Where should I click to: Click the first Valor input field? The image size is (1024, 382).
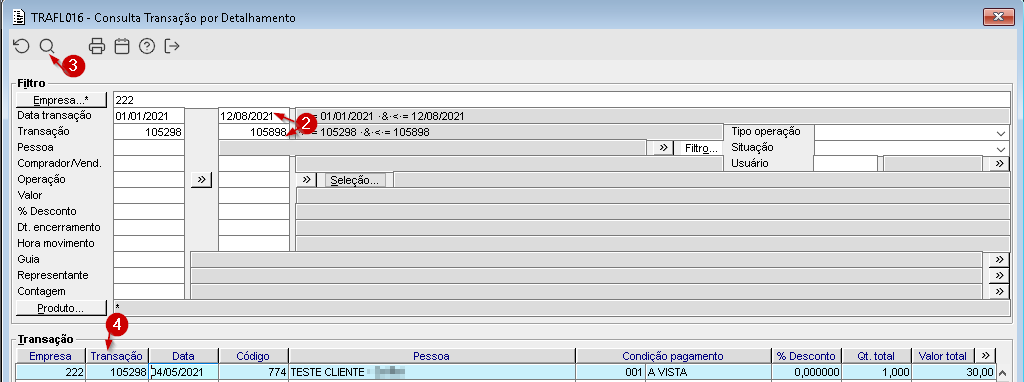click(x=149, y=196)
